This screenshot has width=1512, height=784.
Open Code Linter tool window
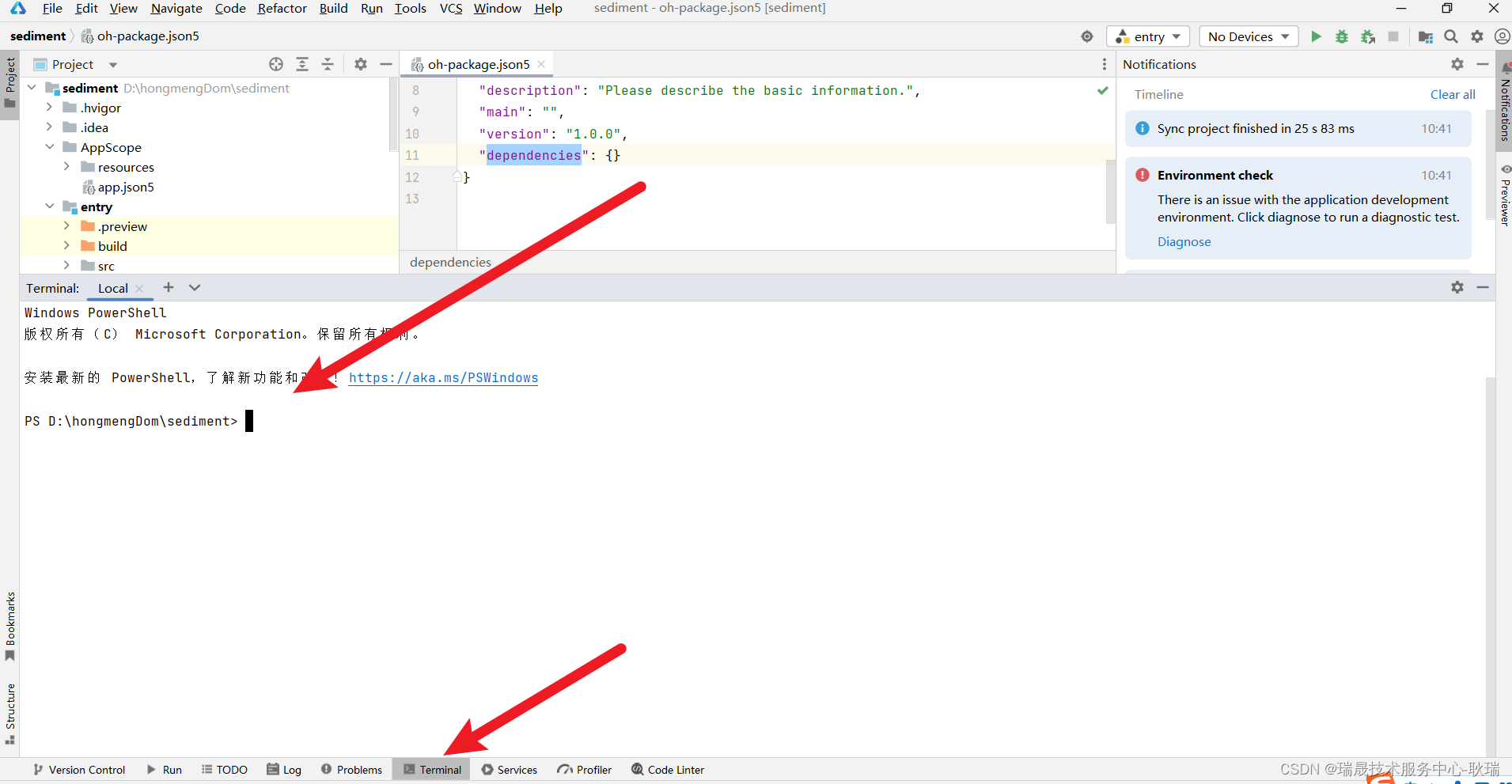[x=668, y=770]
